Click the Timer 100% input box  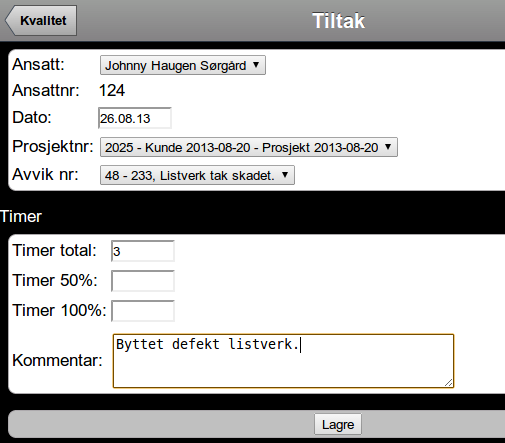coord(143,311)
